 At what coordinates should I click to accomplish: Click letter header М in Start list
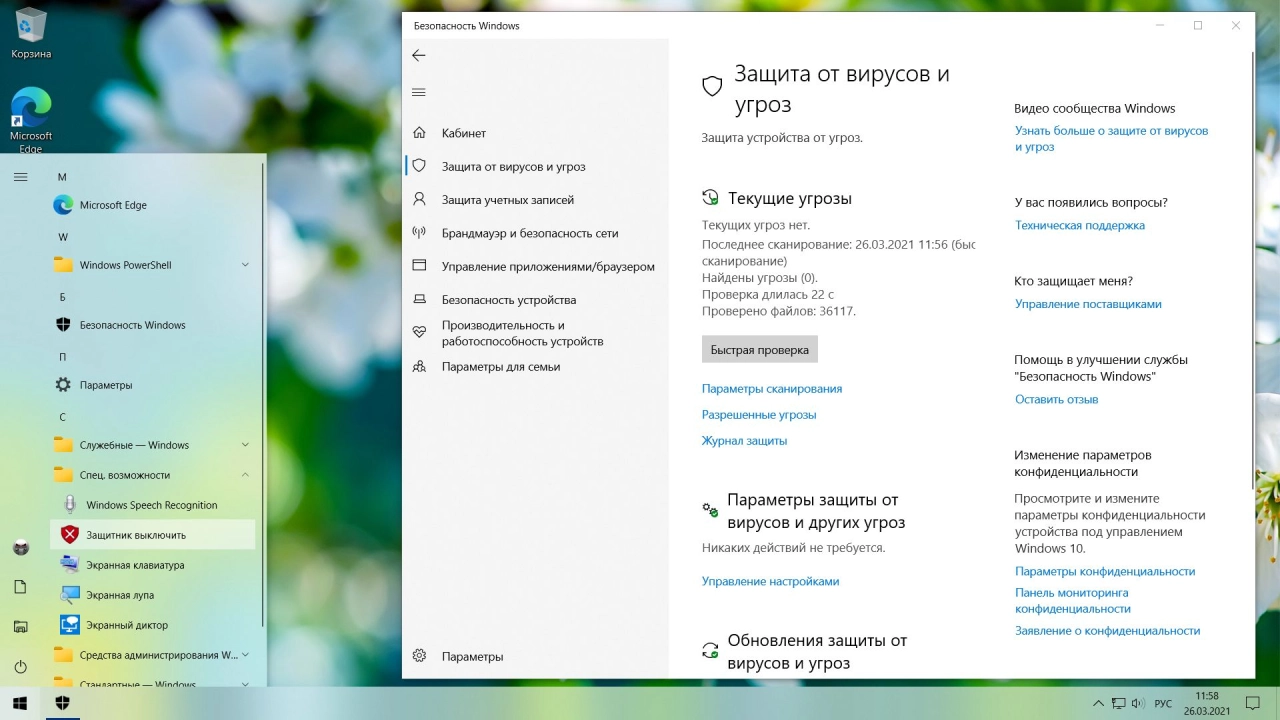tap(62, 177)
